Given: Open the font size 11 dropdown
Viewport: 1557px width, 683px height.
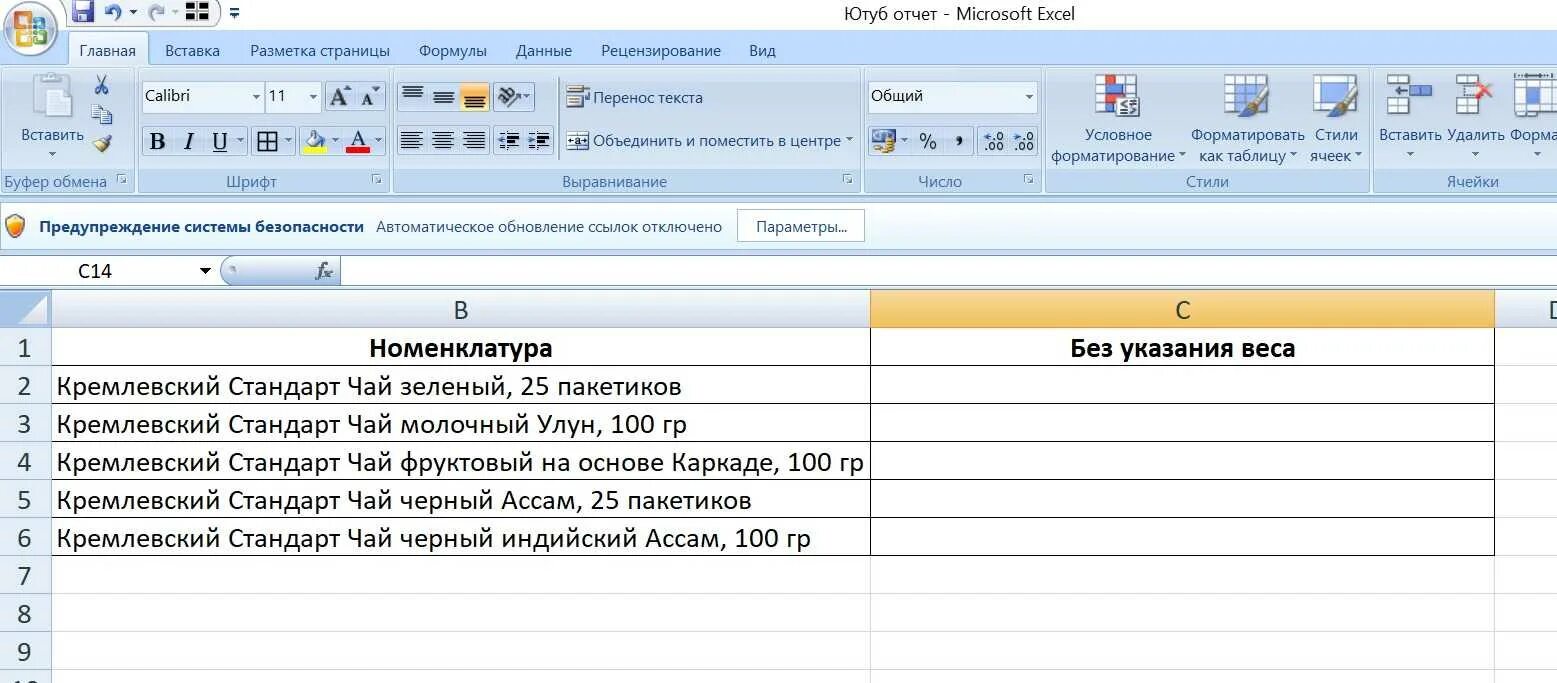Looking at the screenshot, I should (x=313, y=97).
